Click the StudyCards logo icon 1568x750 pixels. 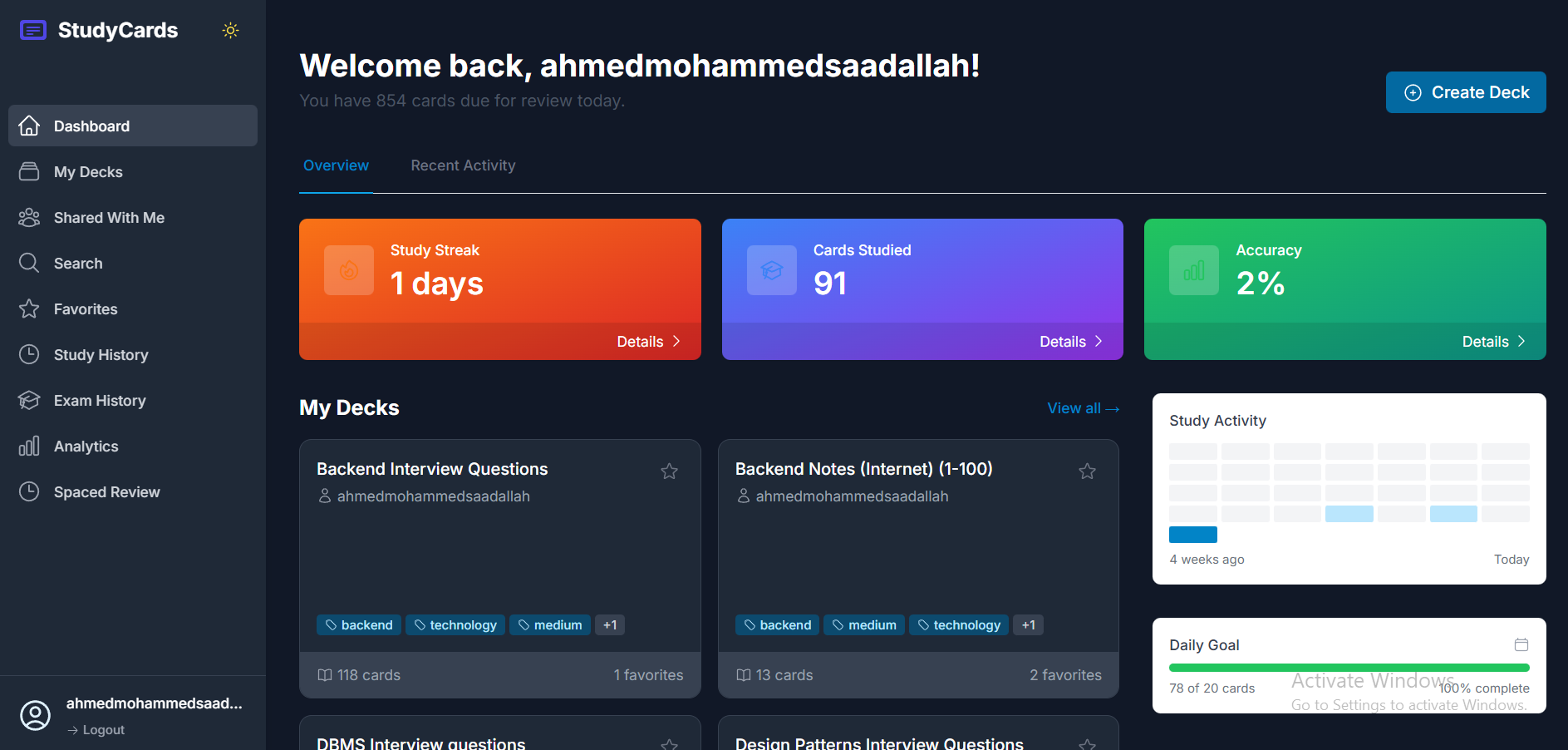click(32, 30)
